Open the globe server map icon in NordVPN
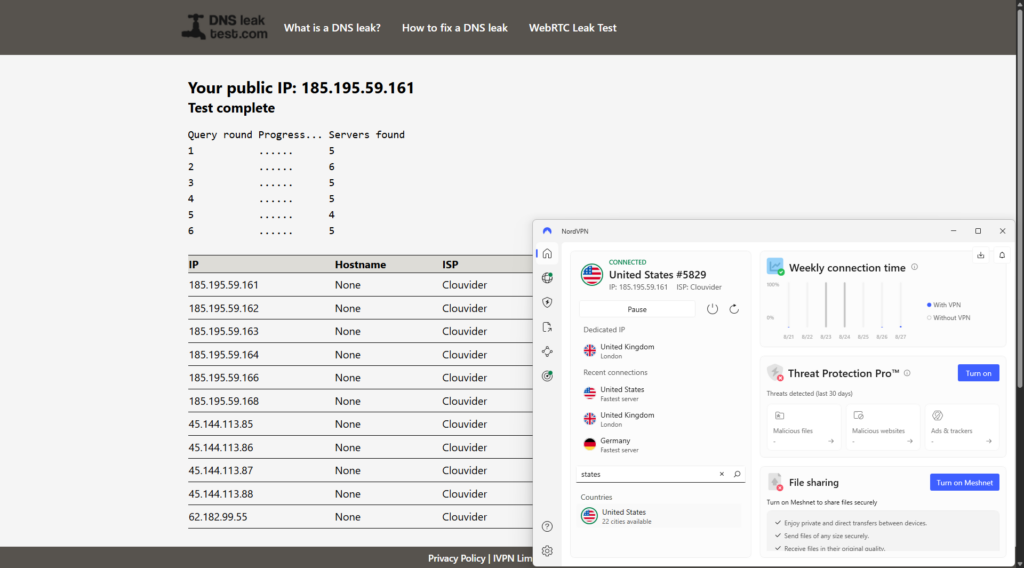Viewport: 1024px width, 568px height. 547,278
